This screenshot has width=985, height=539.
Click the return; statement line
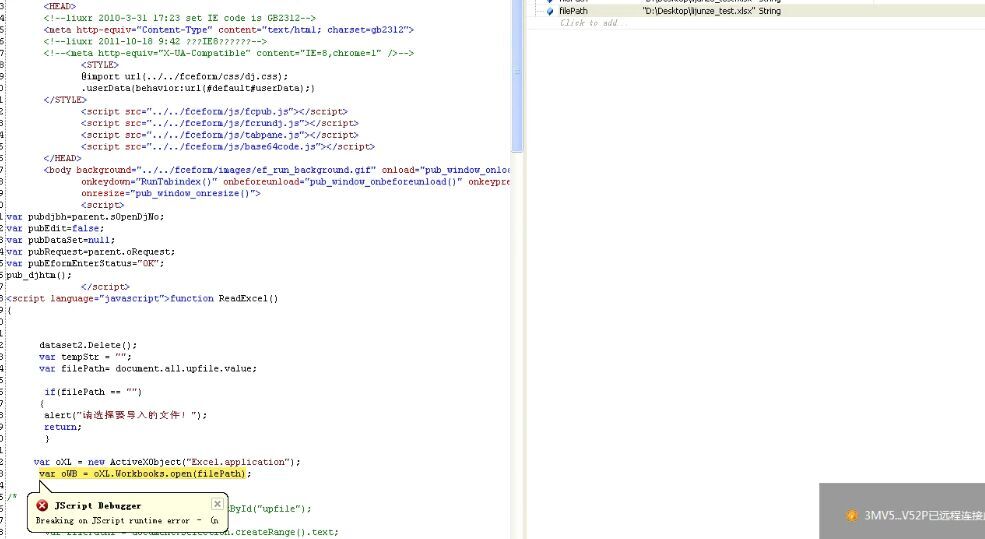point(63,427)
